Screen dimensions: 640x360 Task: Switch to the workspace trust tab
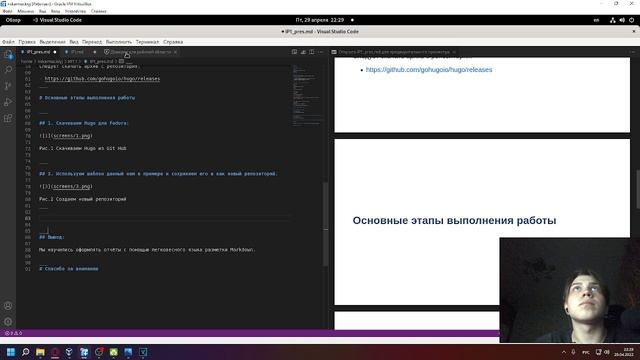pyautogui.click(x=141, y=52)
